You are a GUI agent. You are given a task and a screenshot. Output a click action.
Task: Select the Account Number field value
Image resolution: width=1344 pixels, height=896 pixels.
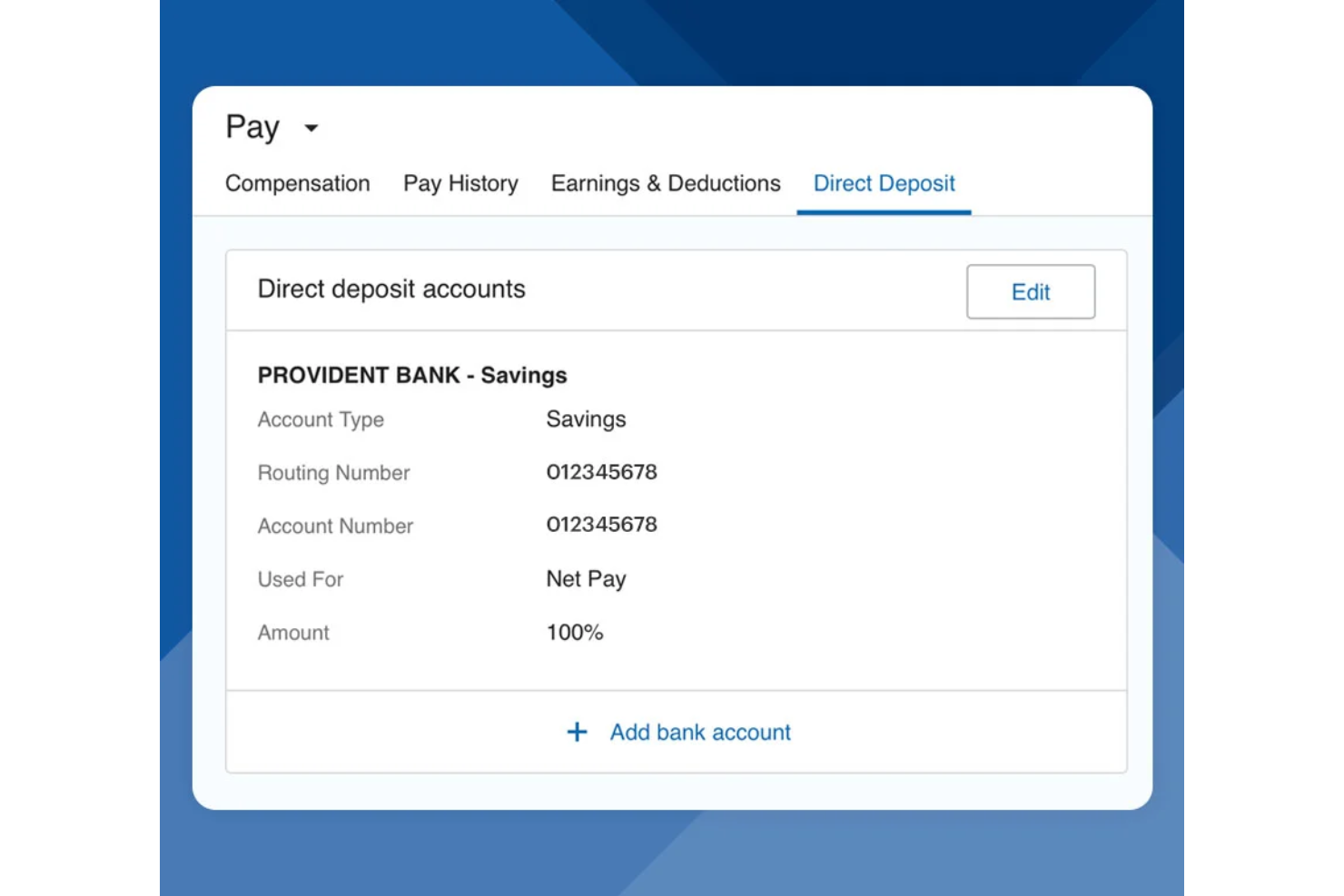(601, 524)
